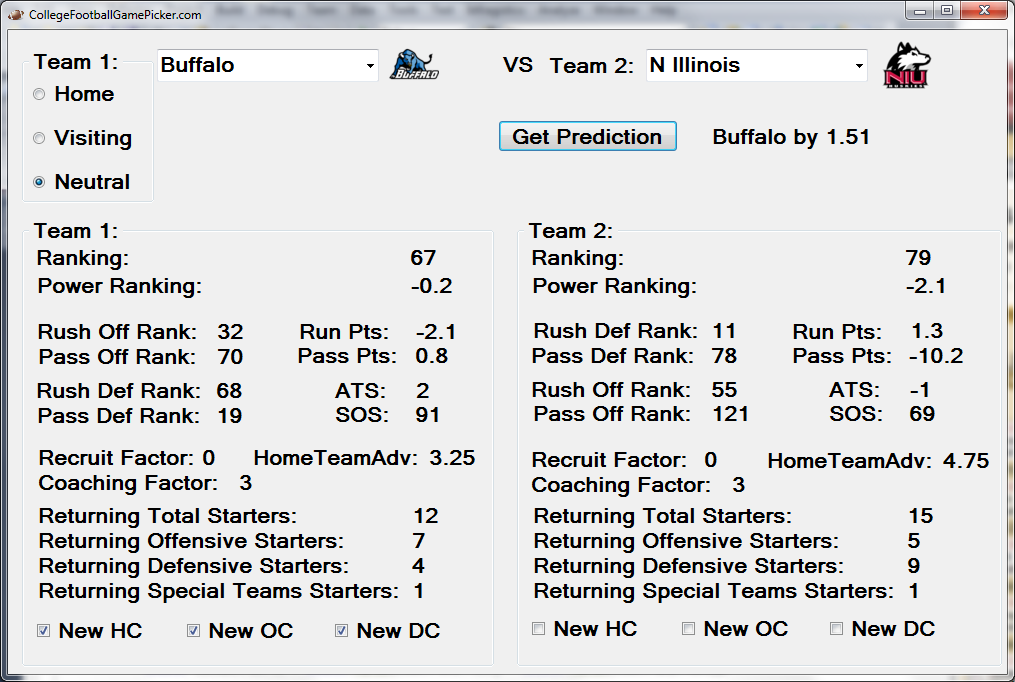Check Team 2 New OC checkbox
The height and width of the screenshot is (682, 1015).
(x=688, y=629)
